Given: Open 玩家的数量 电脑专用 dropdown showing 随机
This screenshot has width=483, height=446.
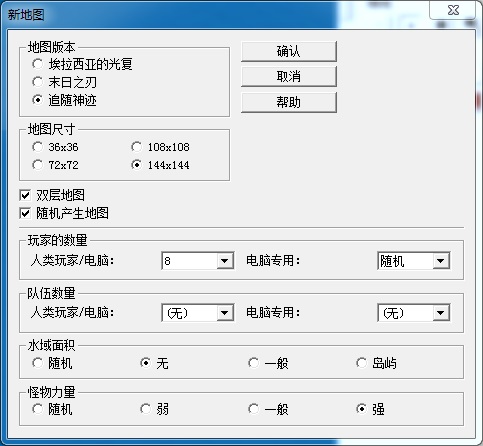Looking at the screenshot, I should 414,260.
